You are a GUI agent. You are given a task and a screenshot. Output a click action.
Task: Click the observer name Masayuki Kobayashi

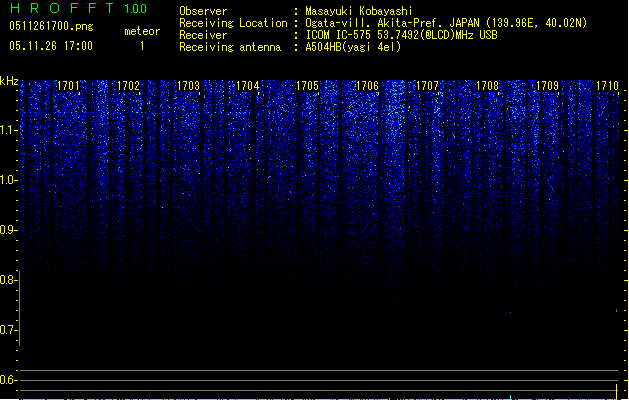[359, 11]
